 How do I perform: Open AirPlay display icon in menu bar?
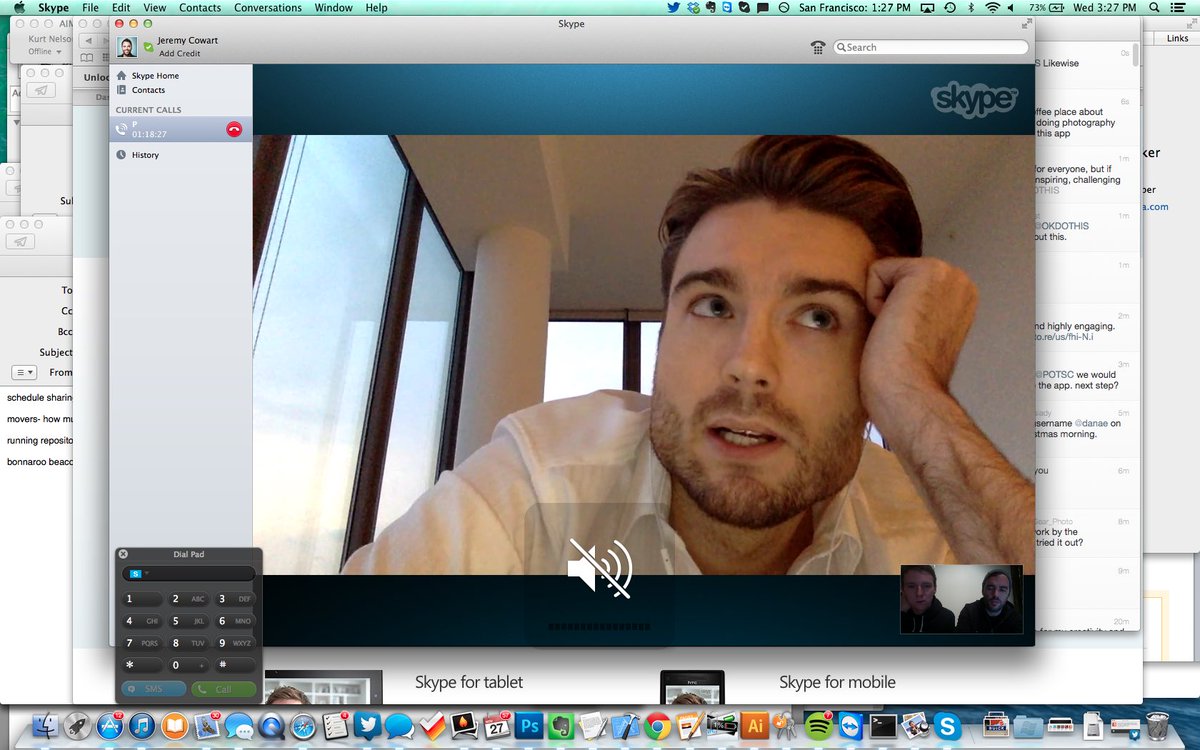[x=927, y=8]
